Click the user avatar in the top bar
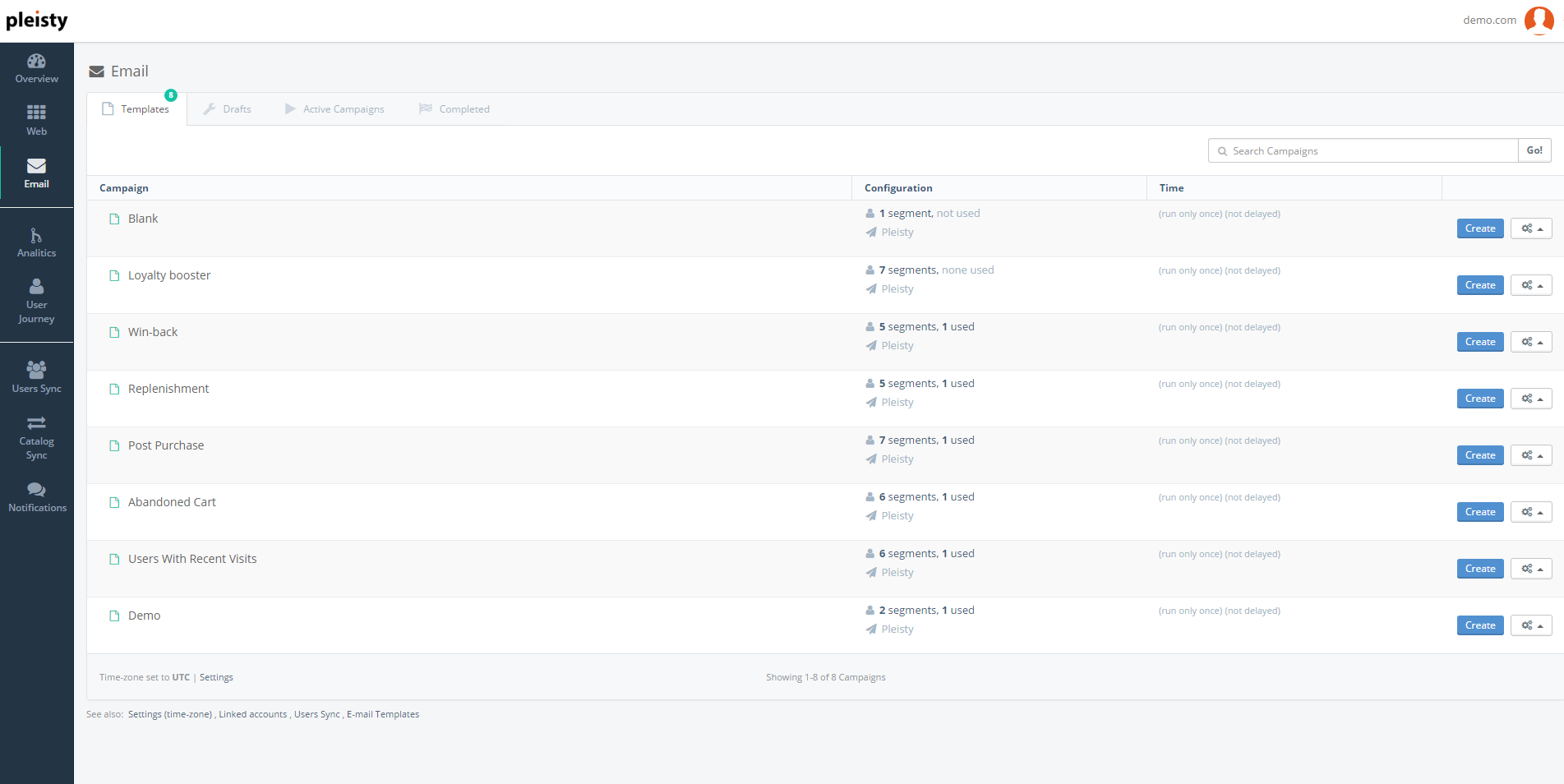Viewport: 1564px width, 784px height. pos(1539,20)
